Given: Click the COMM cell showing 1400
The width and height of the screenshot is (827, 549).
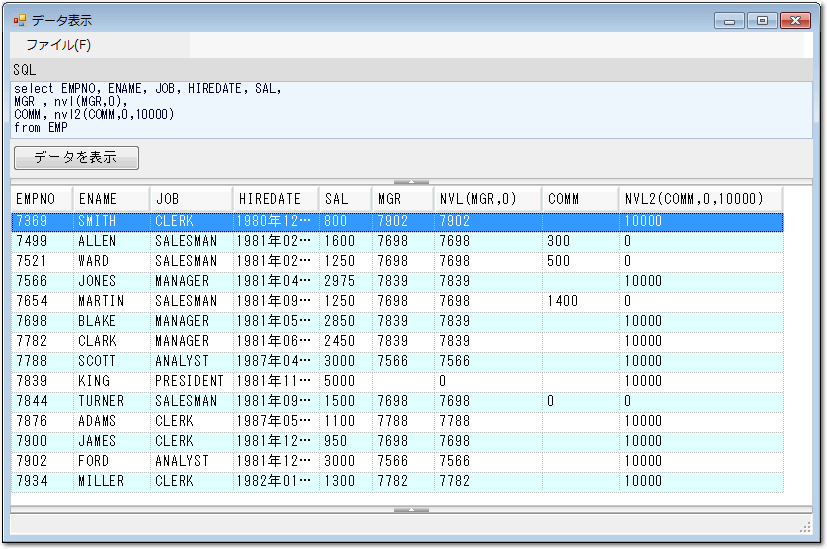Looking at the screenshot, I should click(x=580, y=301).
